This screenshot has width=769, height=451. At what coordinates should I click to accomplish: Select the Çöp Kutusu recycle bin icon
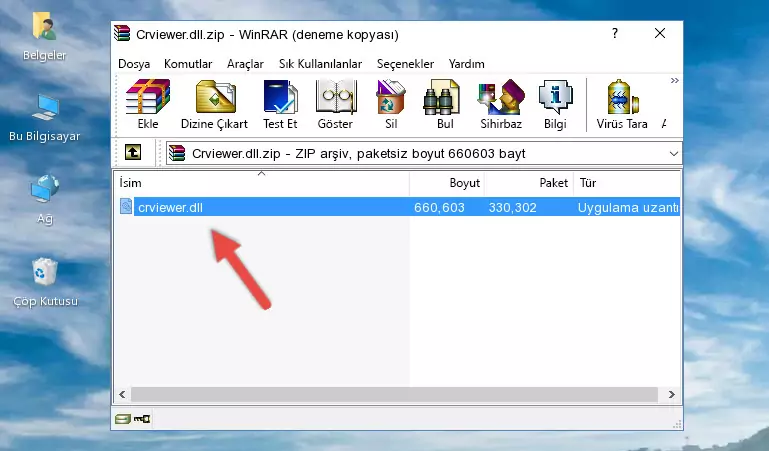(x=45, y=282)
